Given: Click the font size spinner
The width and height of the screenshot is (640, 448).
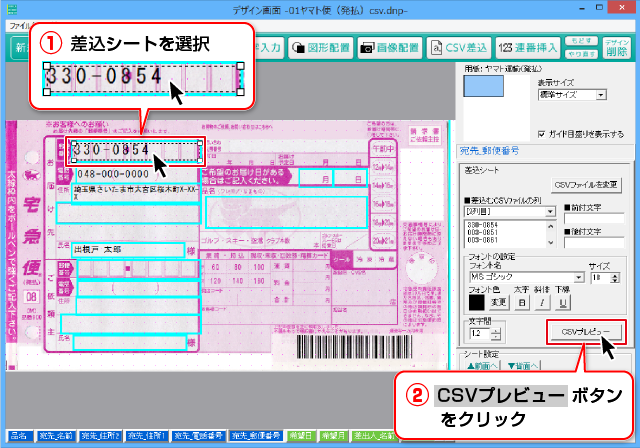Looking at the screenshot, I should point(615,277).
